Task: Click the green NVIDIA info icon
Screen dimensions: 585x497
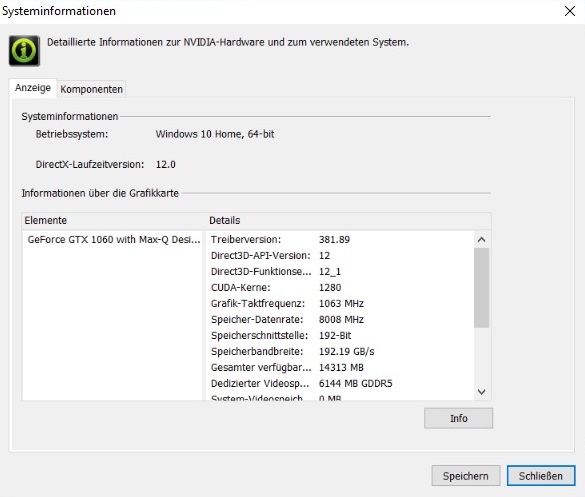Action: pos(24,50)
